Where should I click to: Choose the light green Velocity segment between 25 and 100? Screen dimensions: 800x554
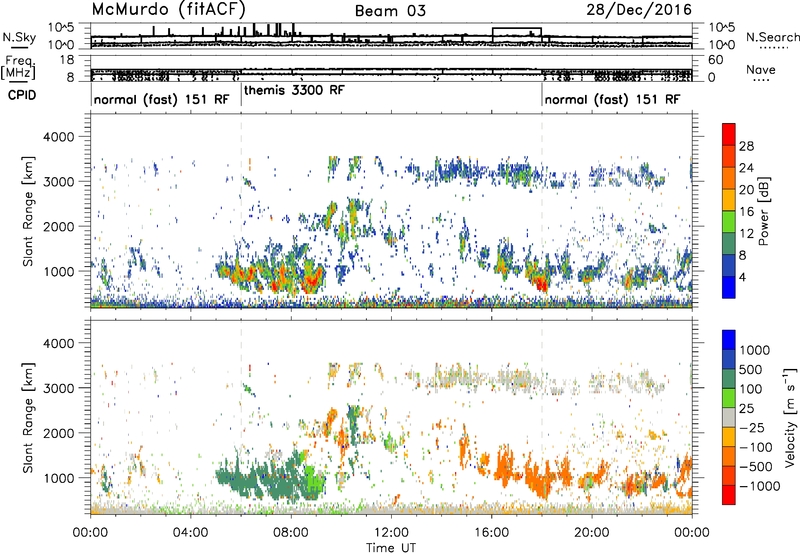[x=729, y=398]
